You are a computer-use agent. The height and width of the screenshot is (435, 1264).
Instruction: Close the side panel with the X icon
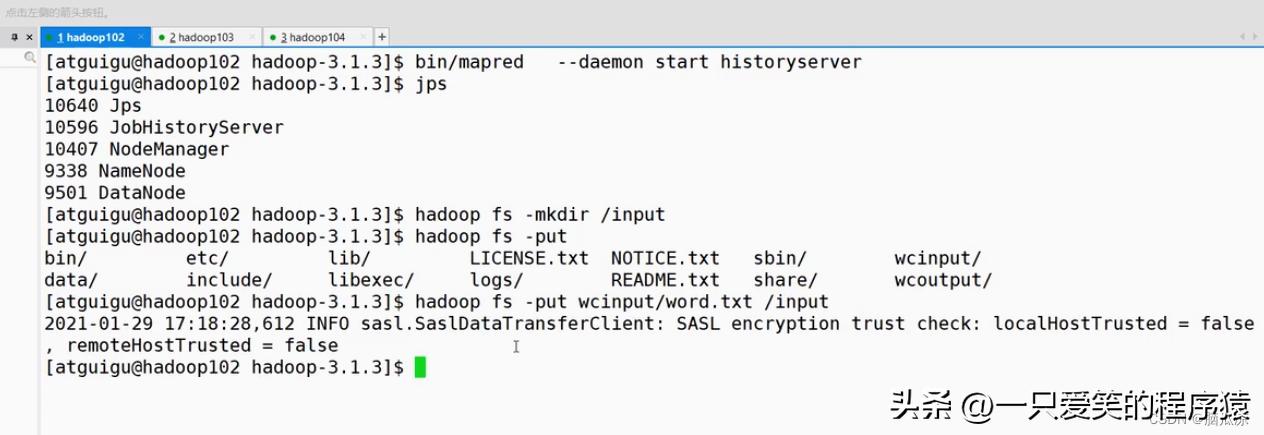click(28, 37)
